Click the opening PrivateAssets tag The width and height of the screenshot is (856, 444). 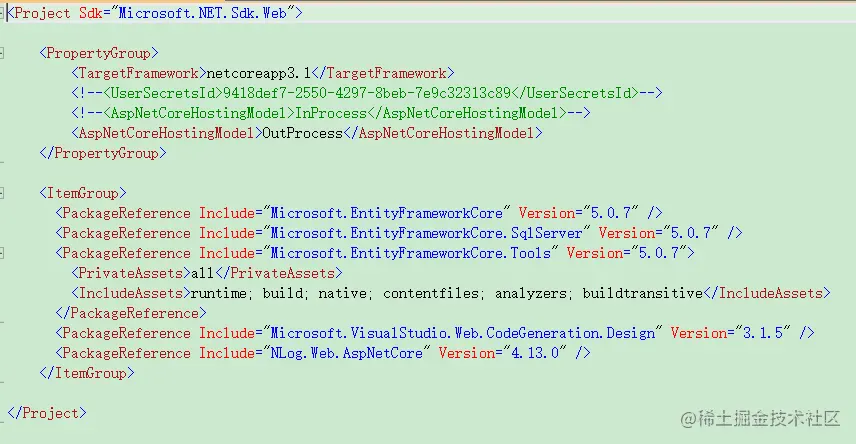pyautogui.click(x=131, y=273)
